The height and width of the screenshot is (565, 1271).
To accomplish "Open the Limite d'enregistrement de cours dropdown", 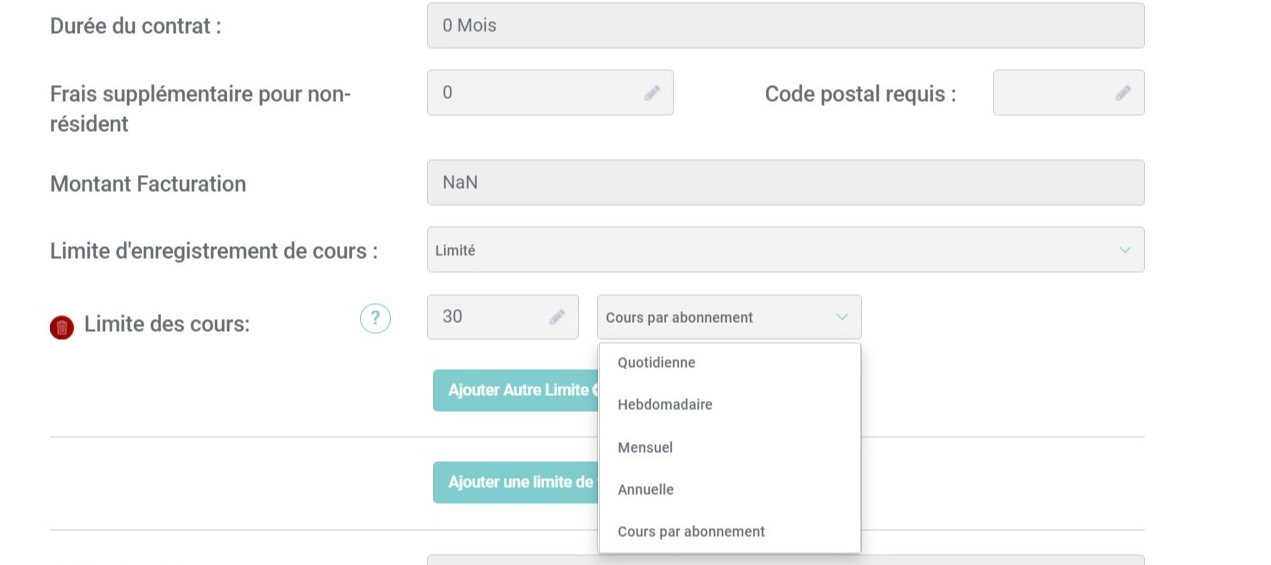I will (784, 250).
